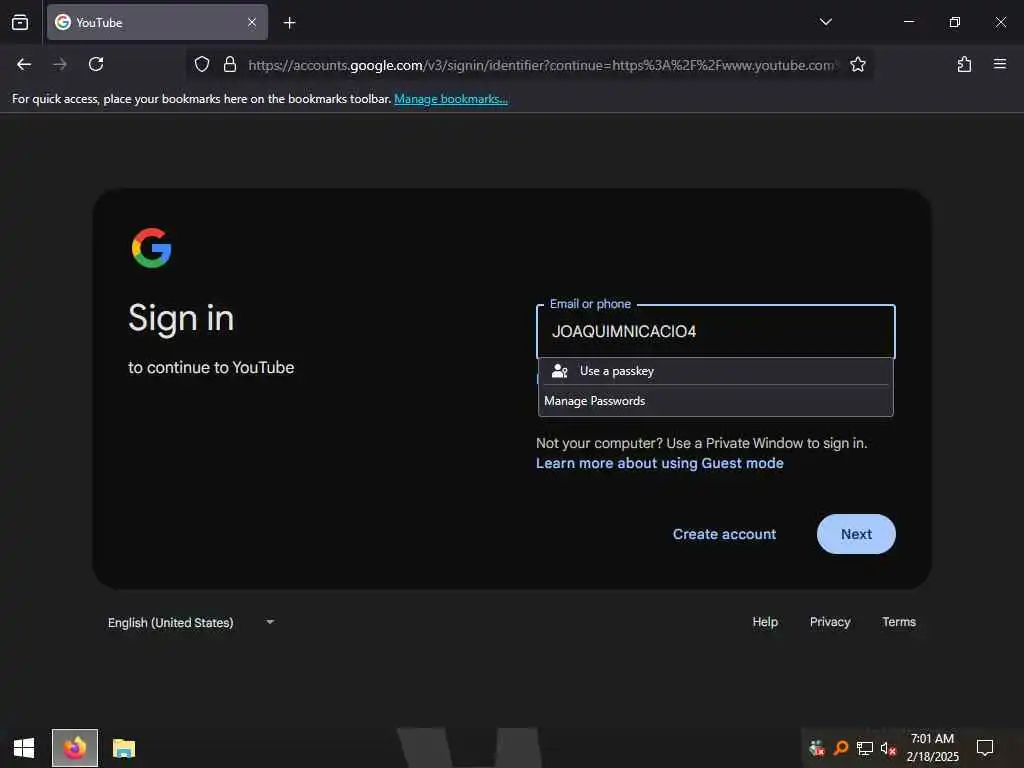This screenshot has height=768, width=1024.
Task: Restore down the Firefox window
Action: click(x=954, y=22)
